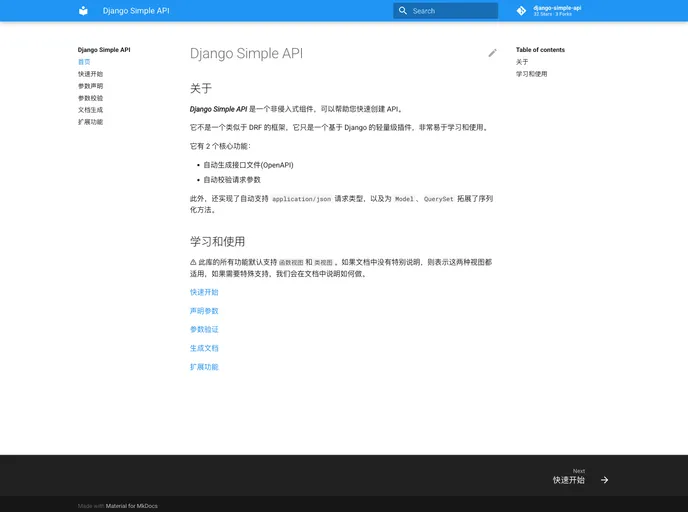Click the 关于 section heading
Image resolution: width=688 pixels, height=512 pixels.
201,88
